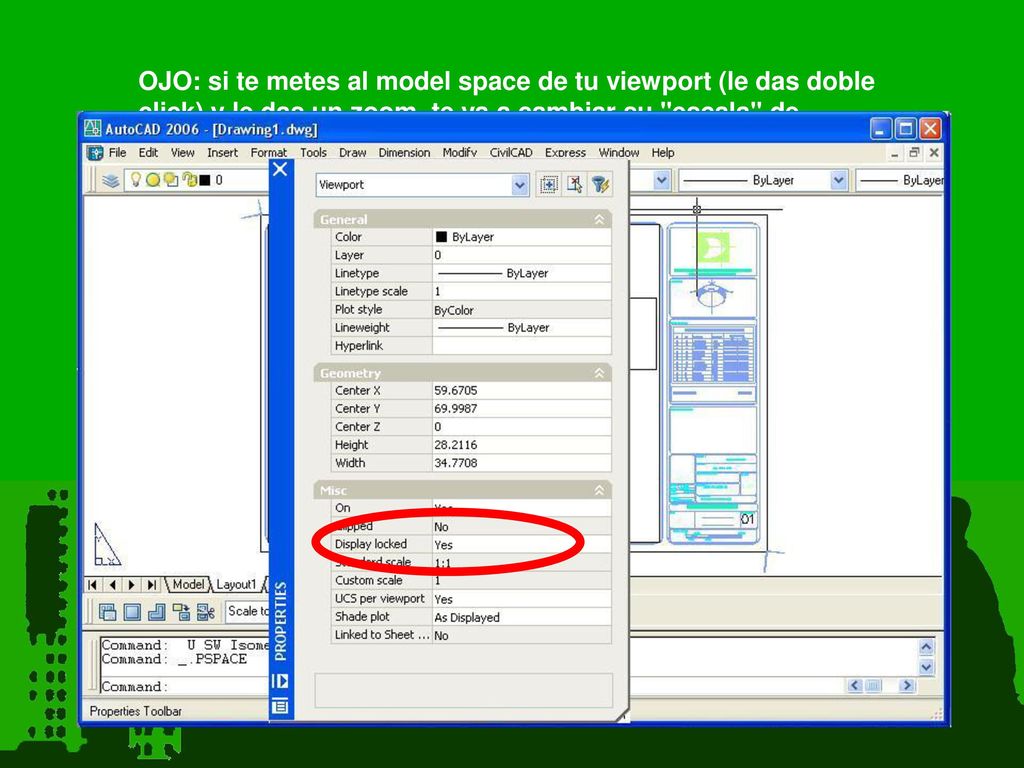The image size is (1024, 768).
Task: Select Center Y value 69.9987
Action: tap(521, 409)
